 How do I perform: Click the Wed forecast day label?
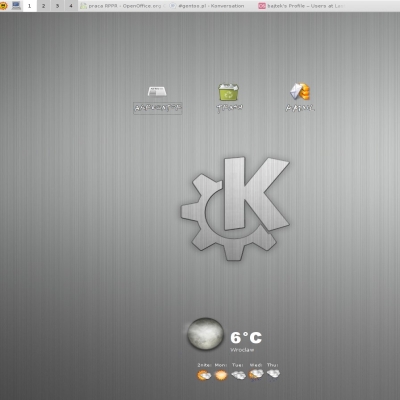click(x=256, y=365)
